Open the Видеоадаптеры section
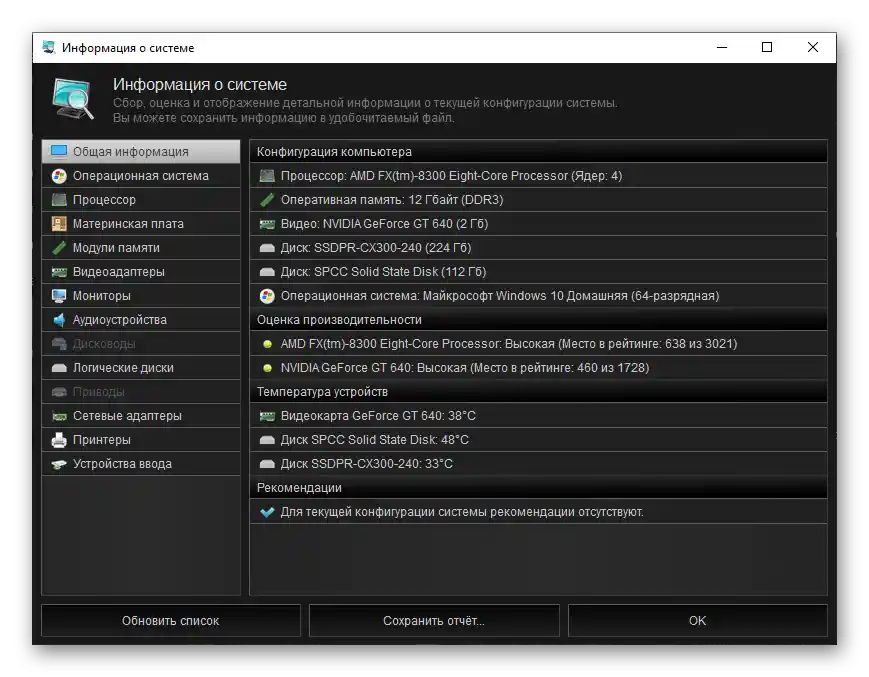 coord(141,272)
